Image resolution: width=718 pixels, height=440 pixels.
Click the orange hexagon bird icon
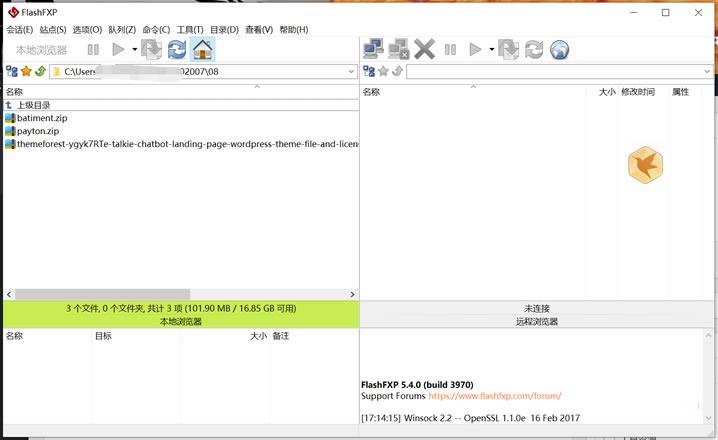click(x=645, y=165)
